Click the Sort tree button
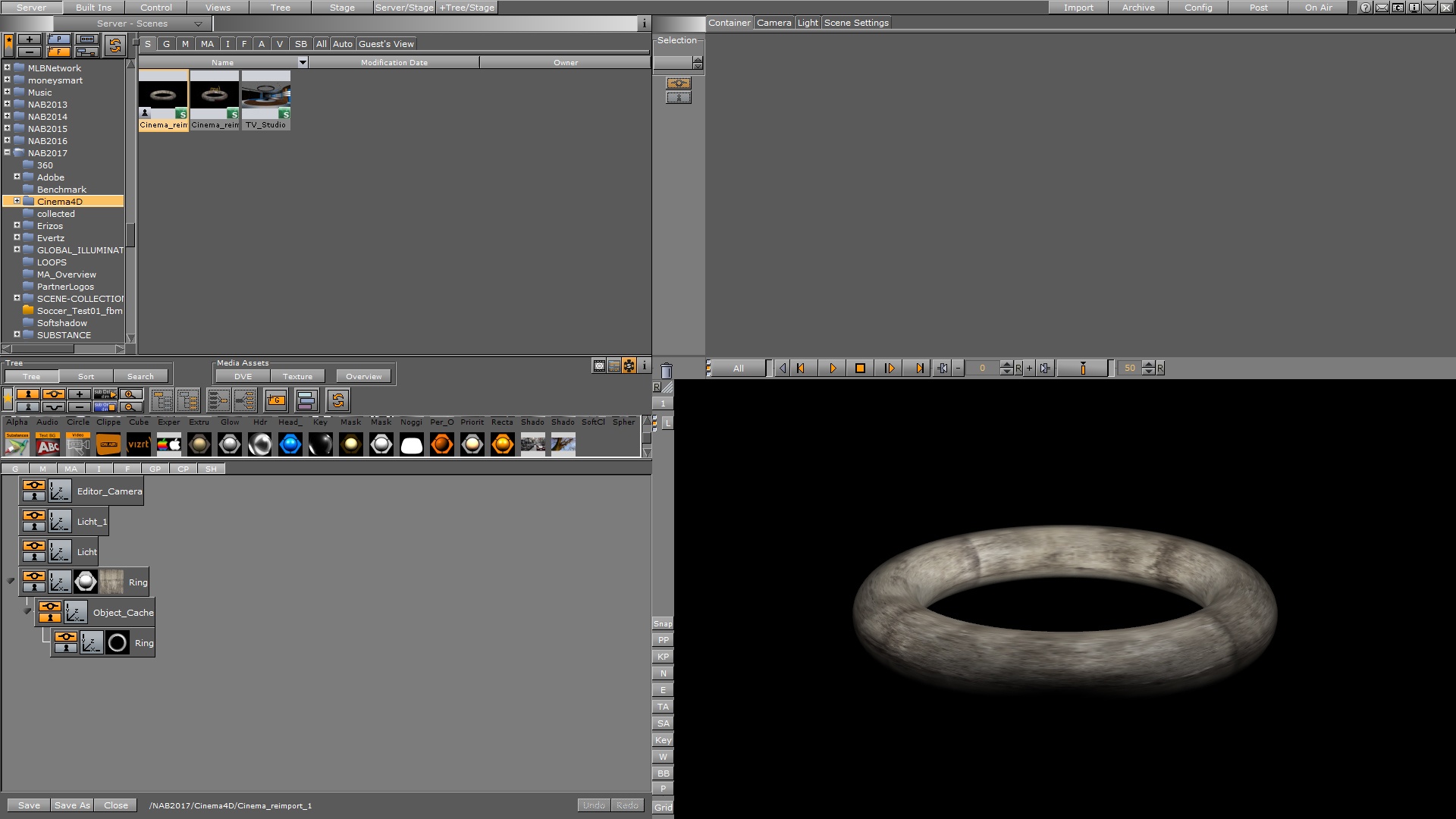 coord(86,376)
